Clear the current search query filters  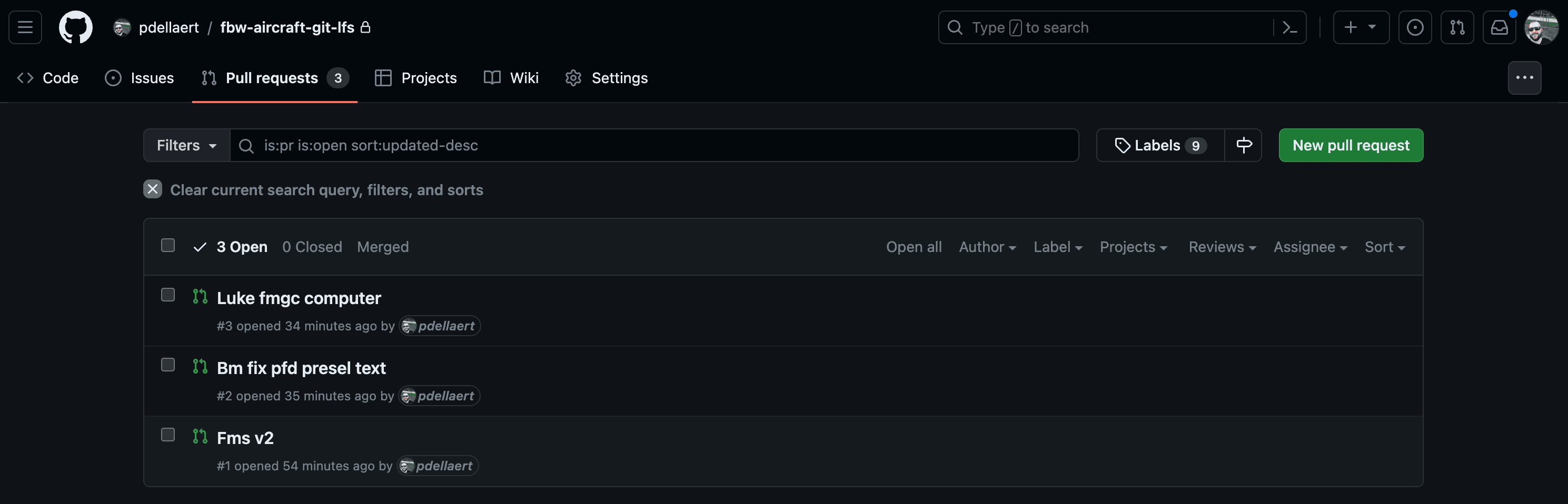tap(153, 190)
